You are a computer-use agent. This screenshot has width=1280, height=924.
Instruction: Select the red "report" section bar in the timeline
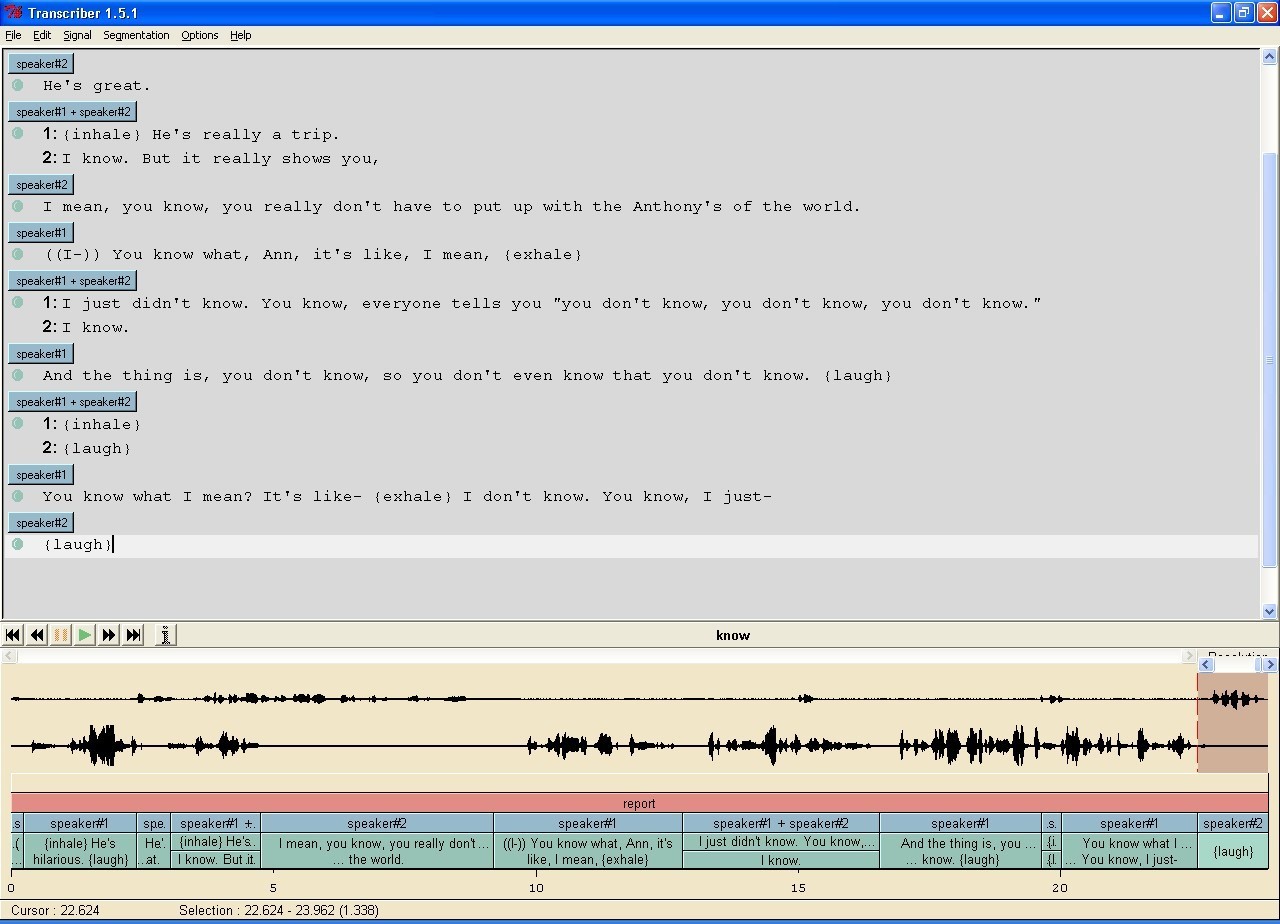click(639, 803)
